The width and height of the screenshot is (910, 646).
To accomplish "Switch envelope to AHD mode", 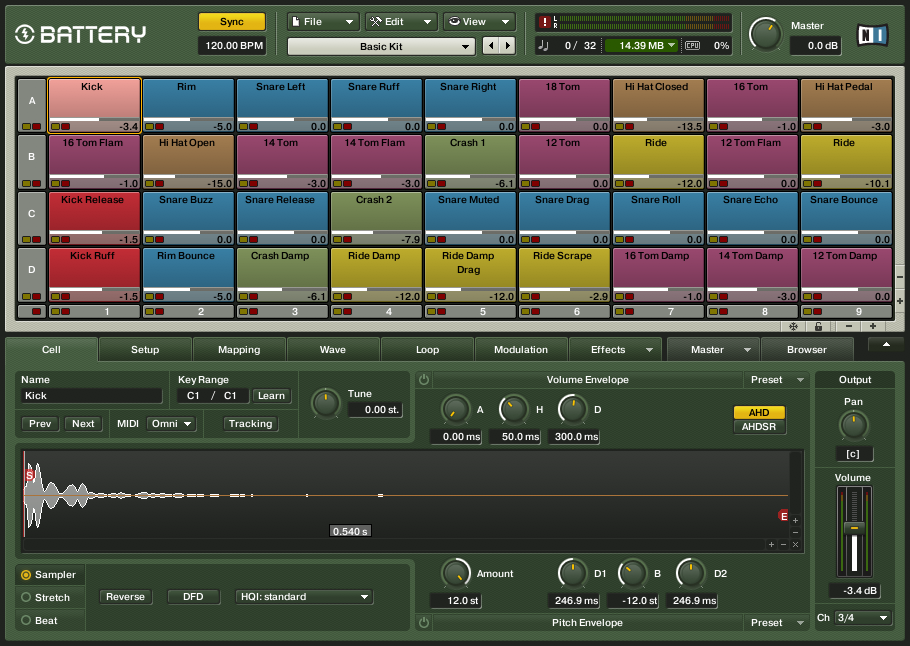I will point(759,413).
